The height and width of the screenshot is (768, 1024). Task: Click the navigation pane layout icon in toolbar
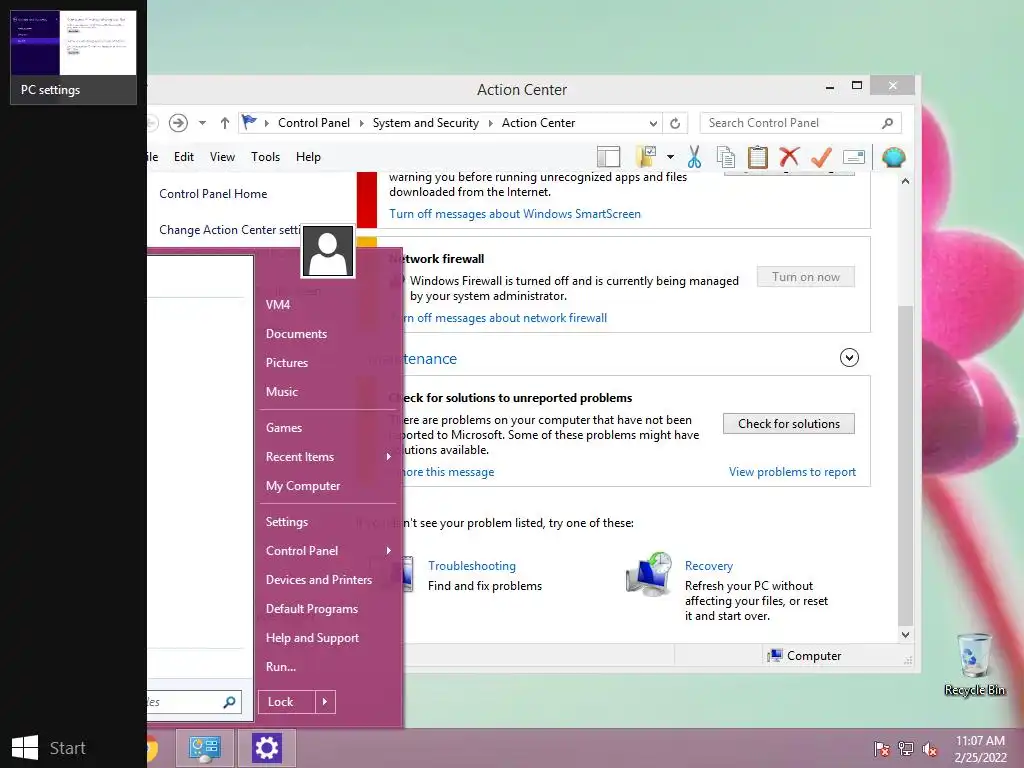click(x=608, y=157)
